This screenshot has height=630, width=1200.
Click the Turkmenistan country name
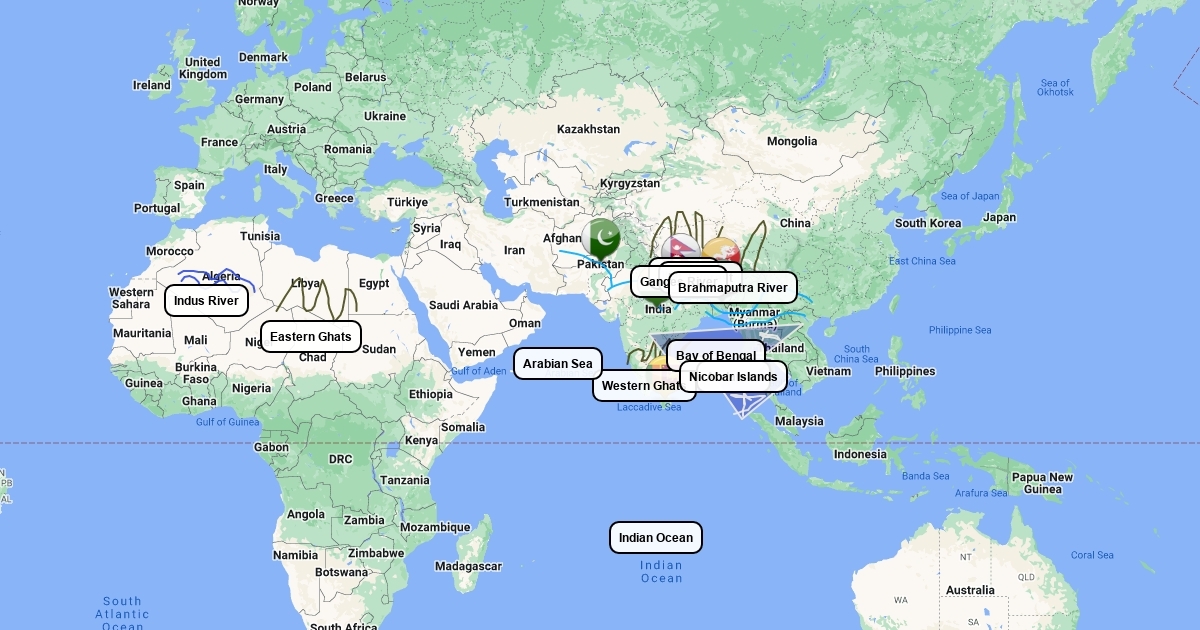click(x=541, y=202)
